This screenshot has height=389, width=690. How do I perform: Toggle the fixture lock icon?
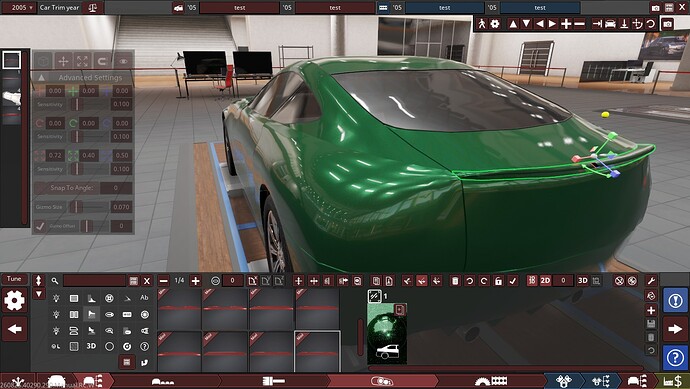pos(498,281)
